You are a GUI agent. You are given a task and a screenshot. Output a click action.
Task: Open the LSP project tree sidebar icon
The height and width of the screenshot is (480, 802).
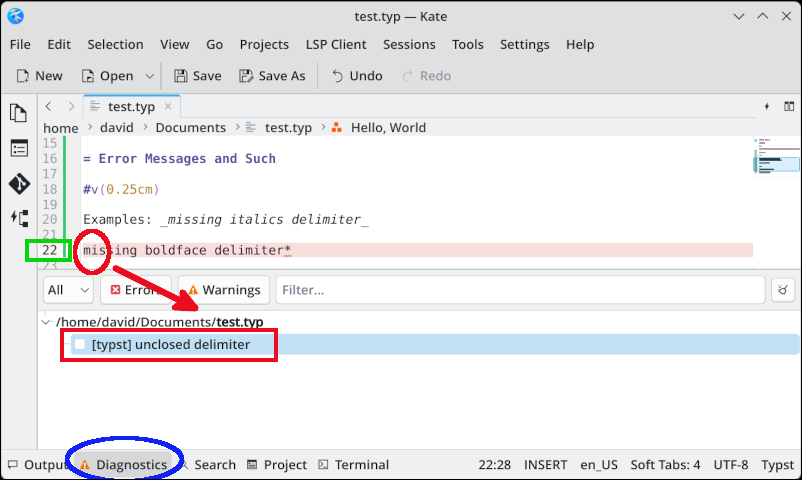click(19, 219)
